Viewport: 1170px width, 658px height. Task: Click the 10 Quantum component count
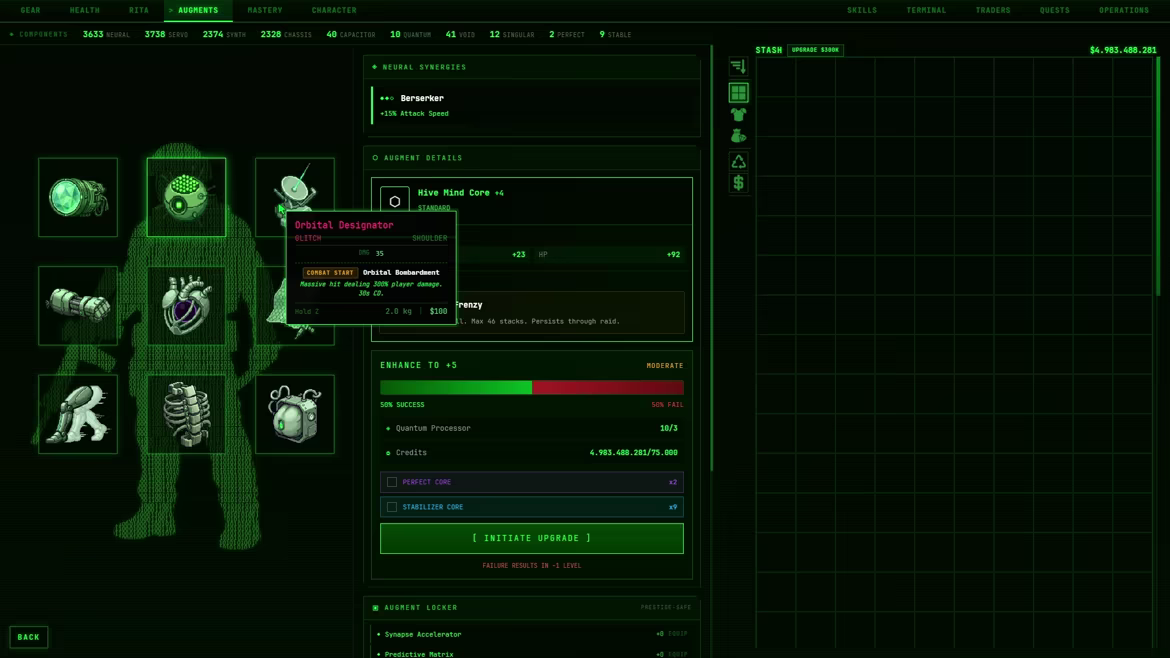point(410,34)
